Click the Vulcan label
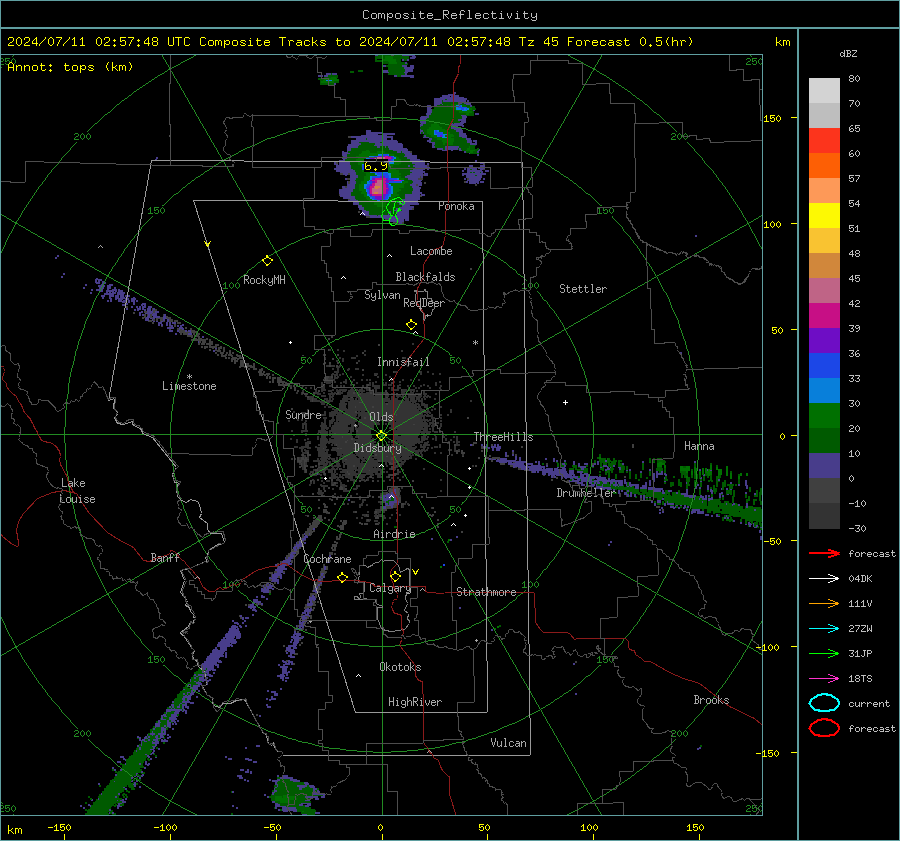Viewport: 900px width, 841px height. coord(508,743)
